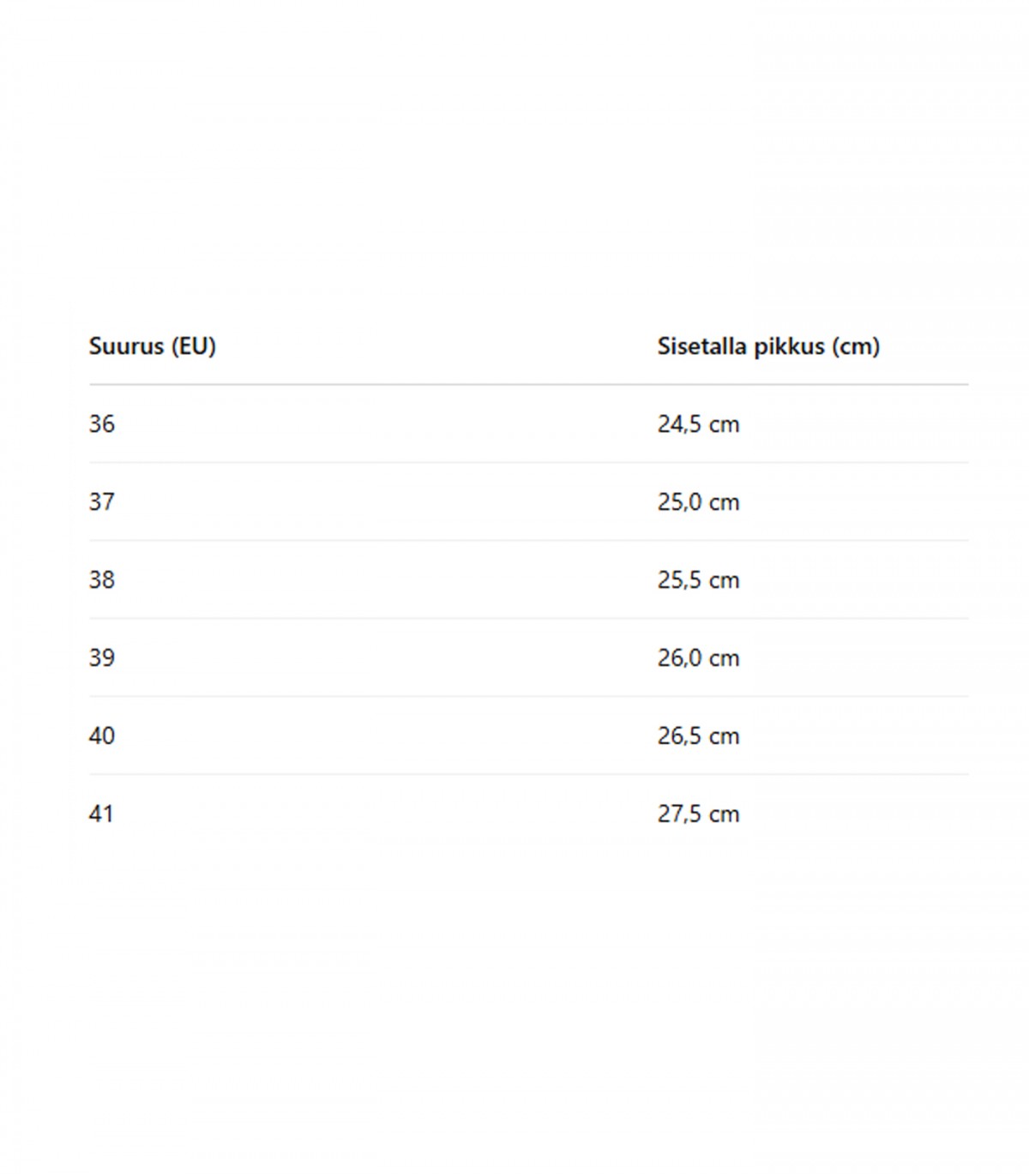Choose the size 38 cell

click(x=102, y=580)
